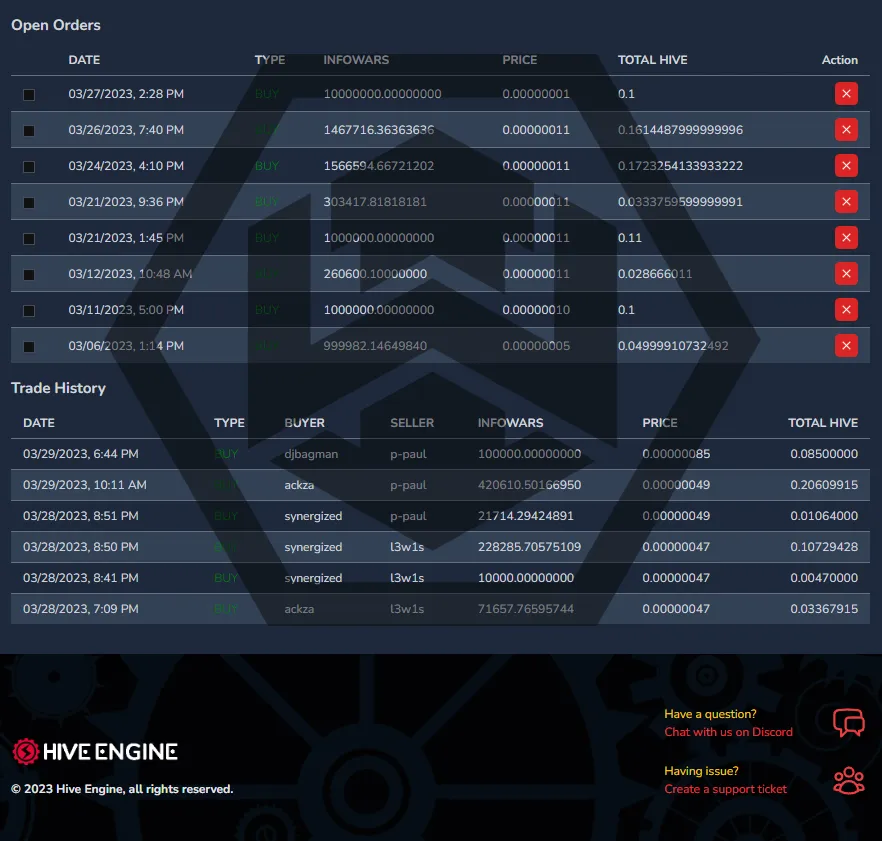Click the 2023 Hive Engine copyright text
Viewport: 882px width, 841px height.
coord(122,789)
